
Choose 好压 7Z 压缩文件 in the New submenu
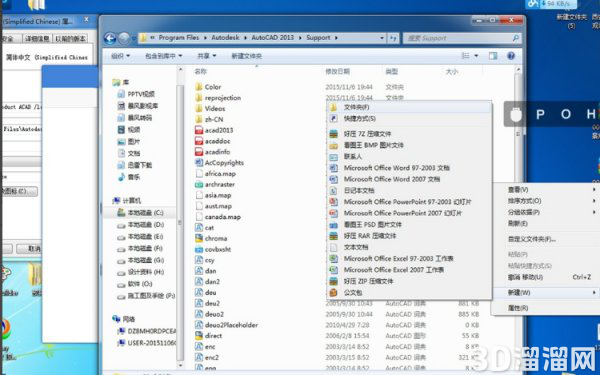(409, 134)
